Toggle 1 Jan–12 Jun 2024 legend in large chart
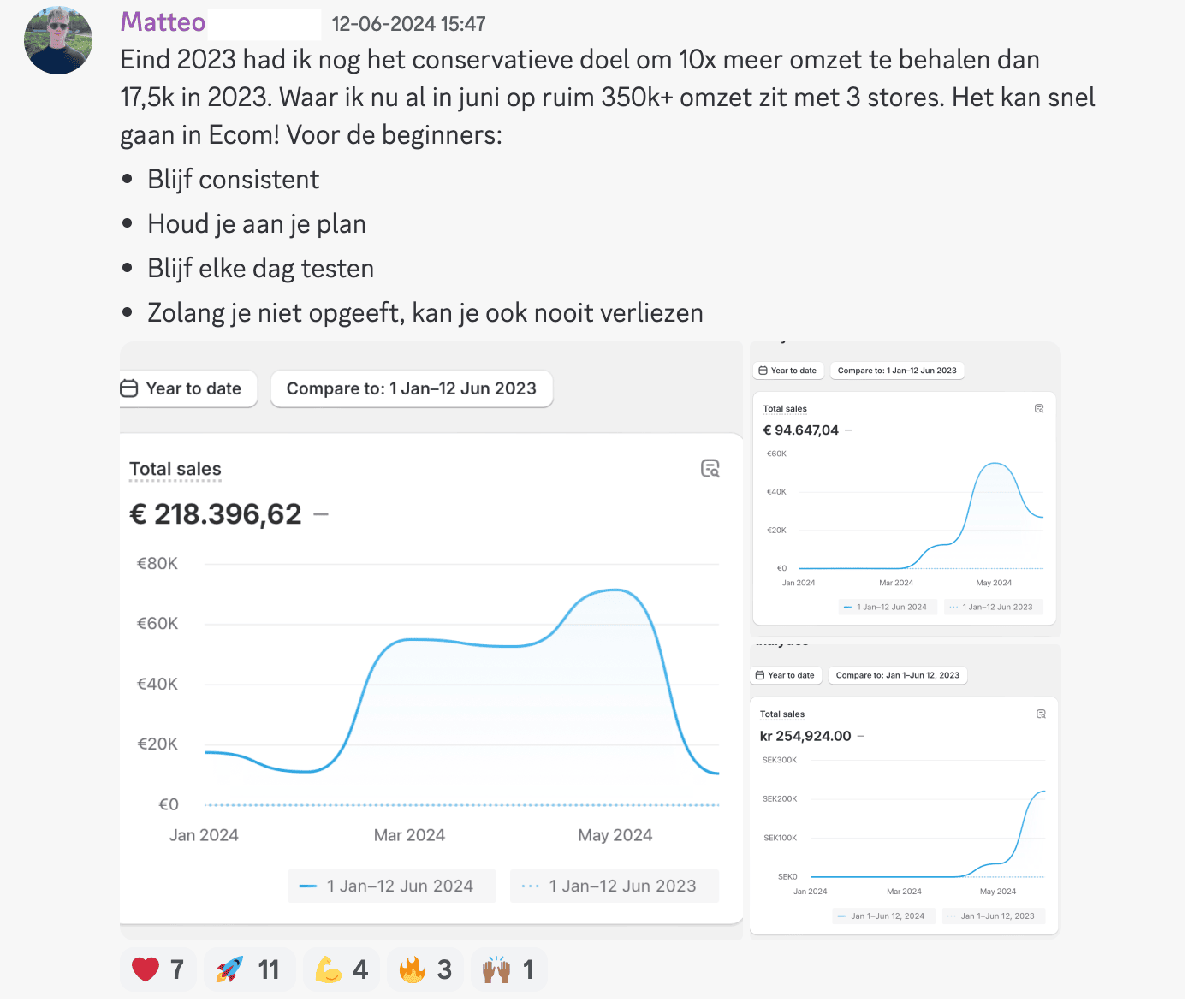This screenshot has height=1008, width=1188. 391,886
